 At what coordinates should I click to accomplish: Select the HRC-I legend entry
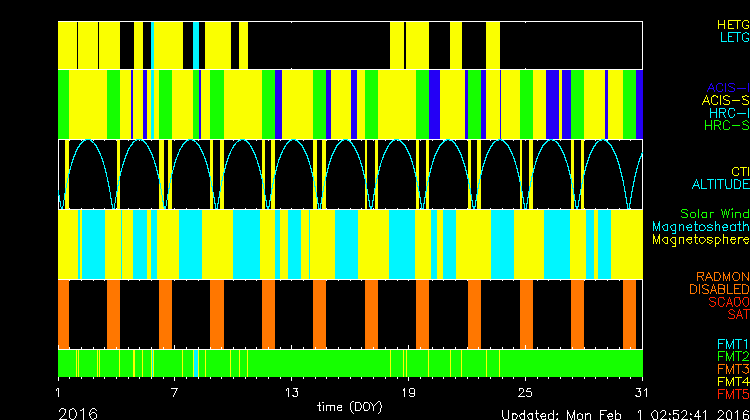727,113
